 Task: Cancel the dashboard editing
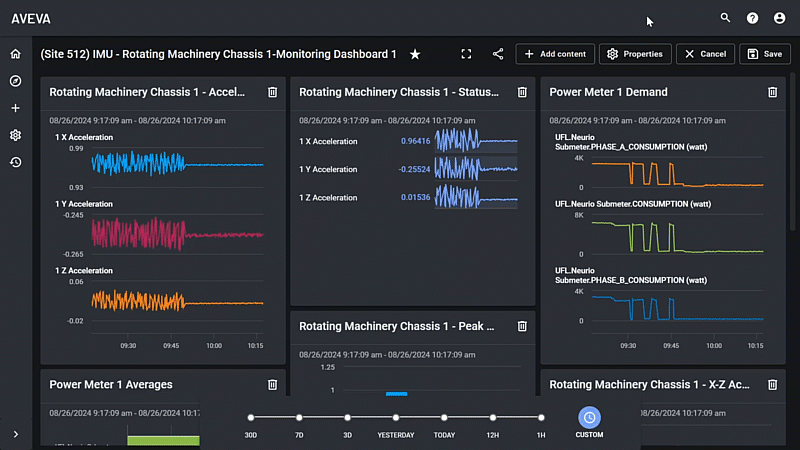point(705,54)
